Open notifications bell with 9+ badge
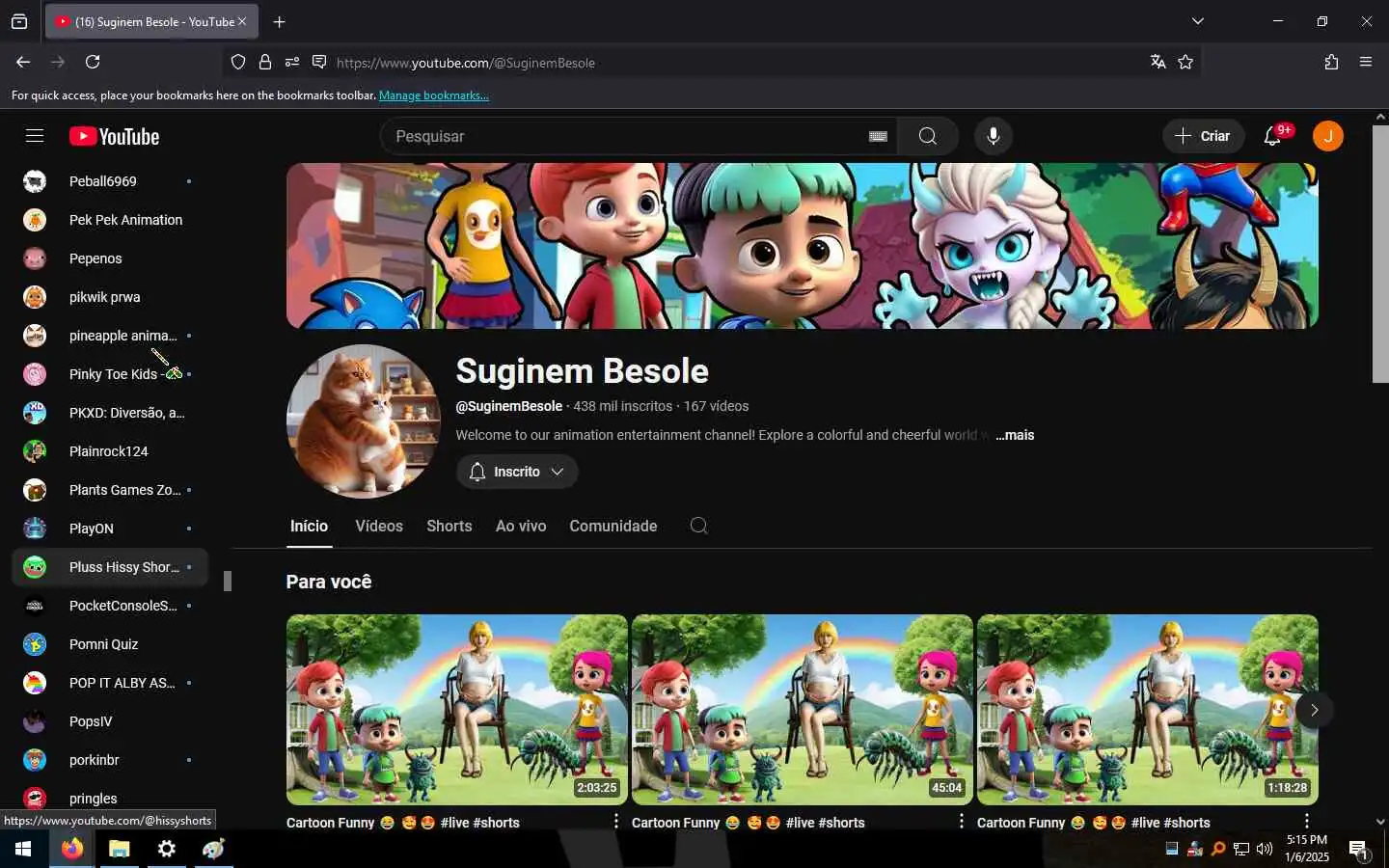Screen dimensions: 1389x868 (x=1273, y=136)
